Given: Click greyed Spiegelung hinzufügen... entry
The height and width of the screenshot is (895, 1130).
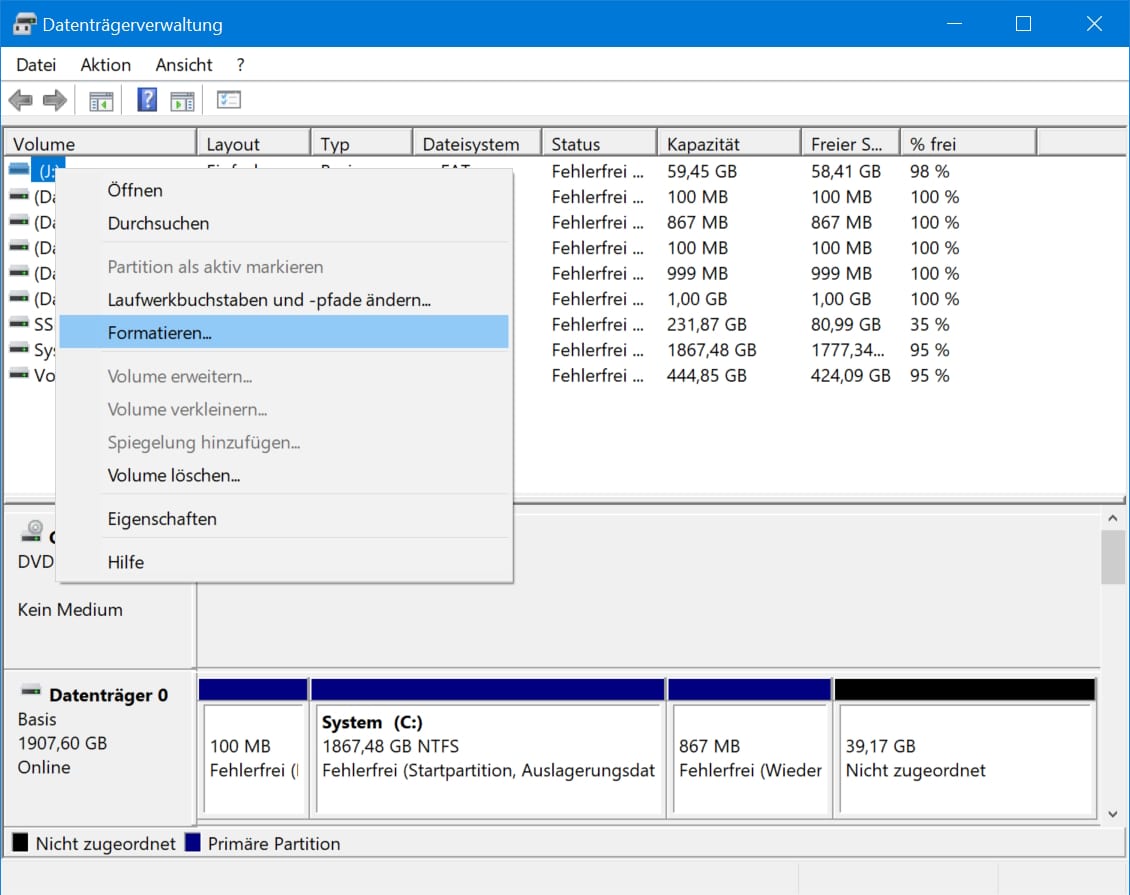Looking at the screenshot, I should pyautogui.click(x=284, y=442).
